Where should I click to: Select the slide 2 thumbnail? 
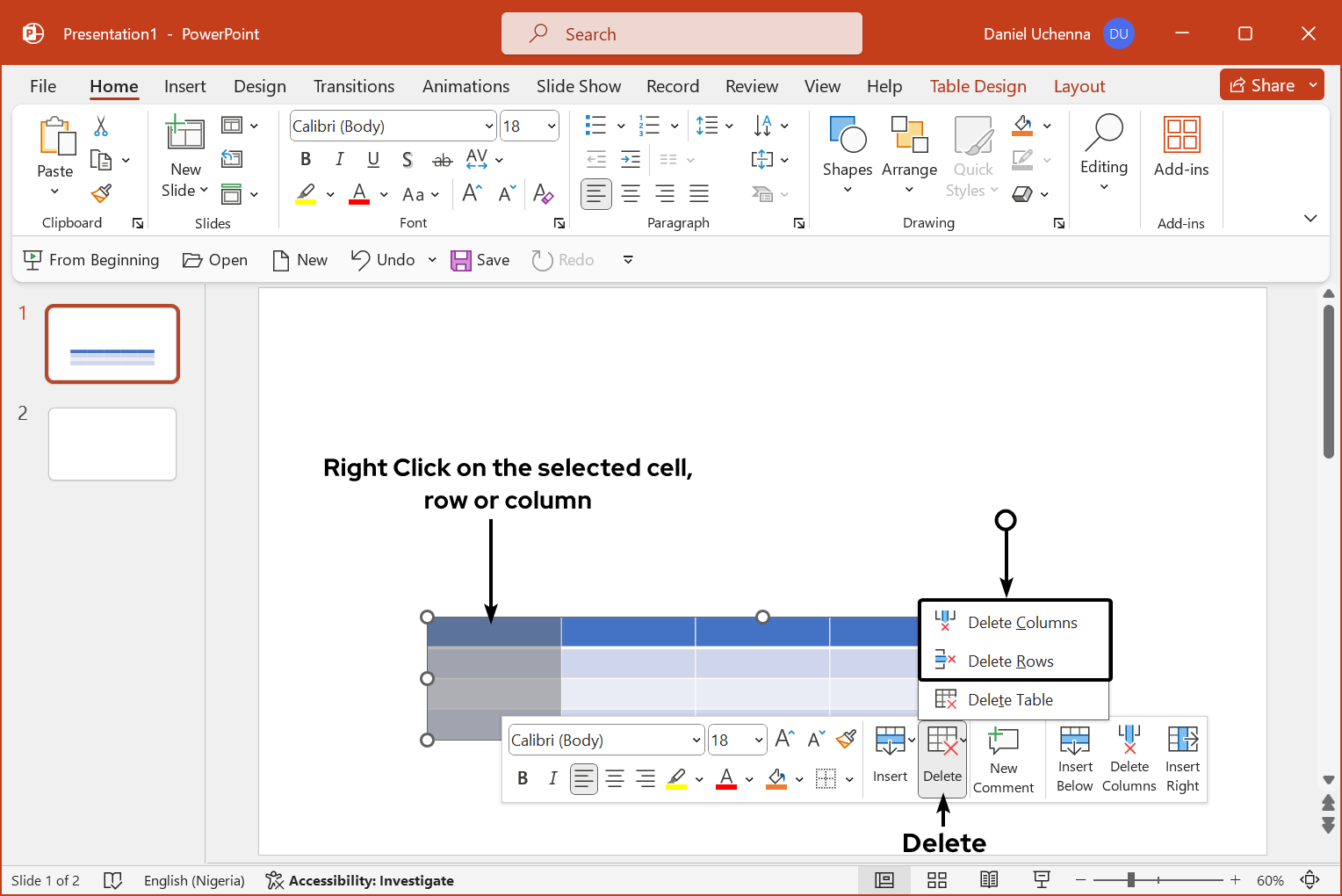112,444
